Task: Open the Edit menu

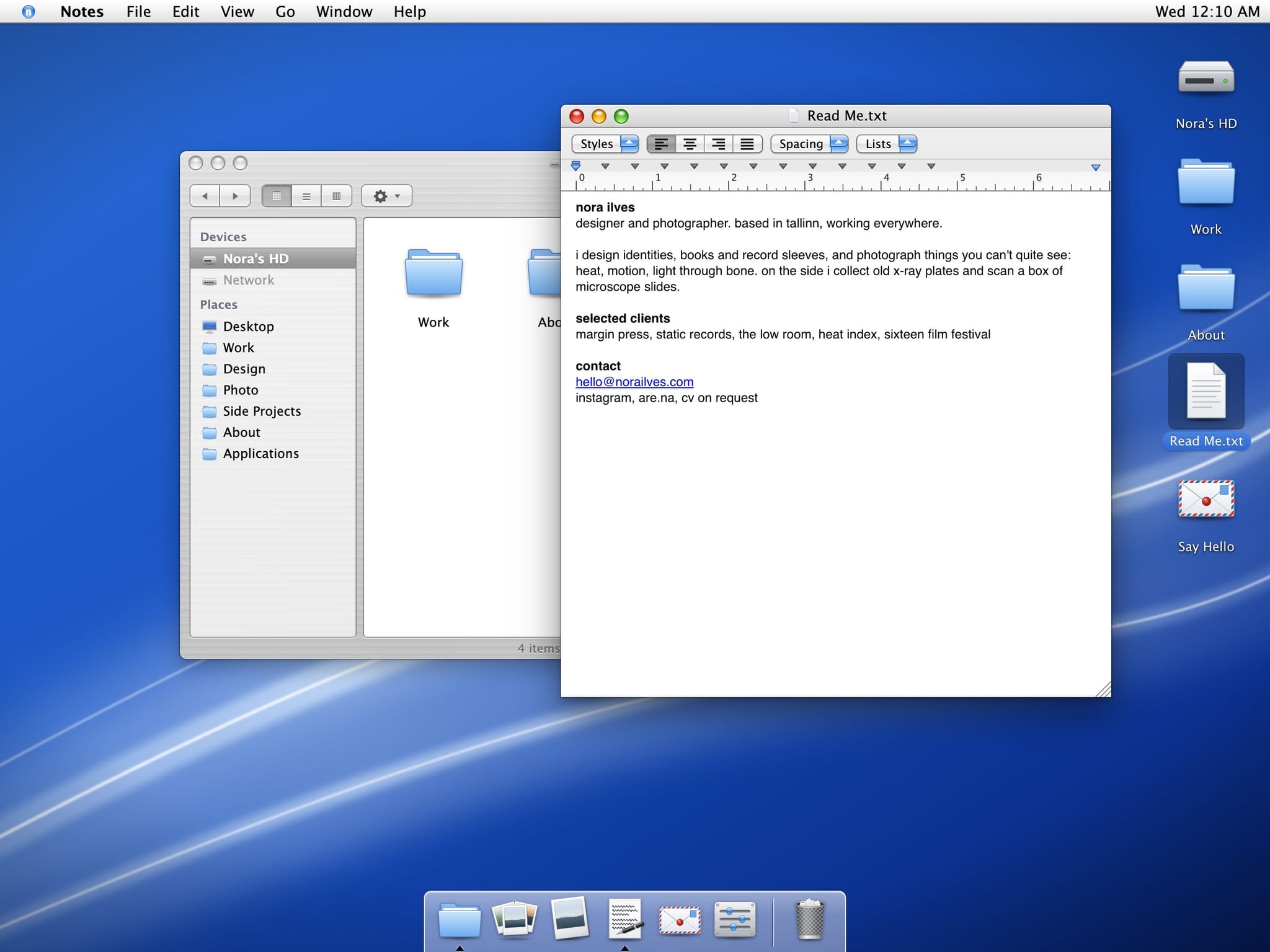Action: tap(185, 12)
